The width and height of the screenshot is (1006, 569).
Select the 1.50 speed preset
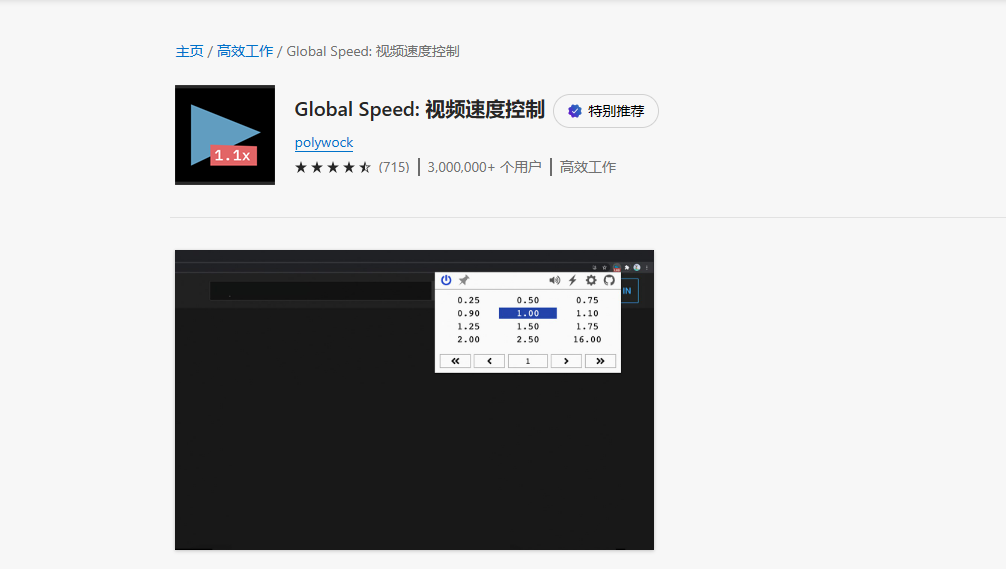point(528,327)
